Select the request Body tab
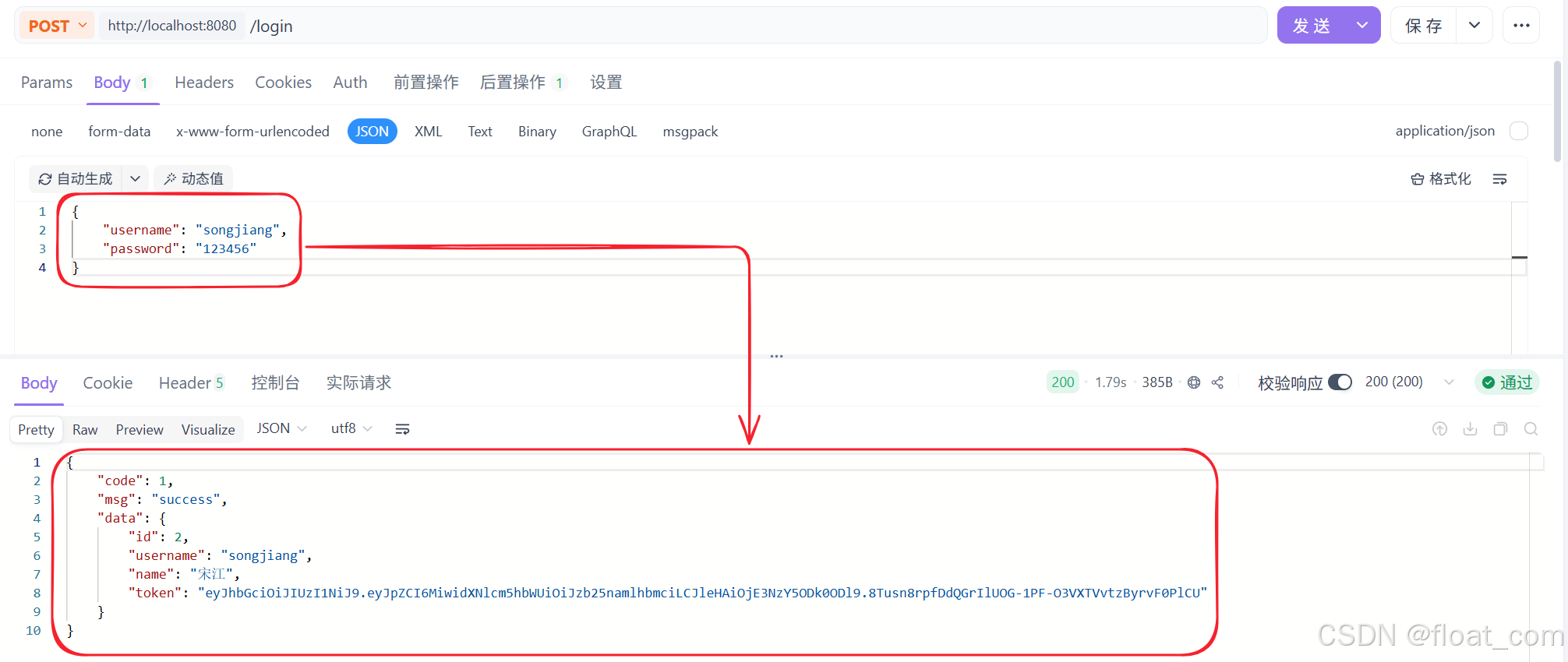This screenshot has width=1568, height=662. click(x=122, y=83)
